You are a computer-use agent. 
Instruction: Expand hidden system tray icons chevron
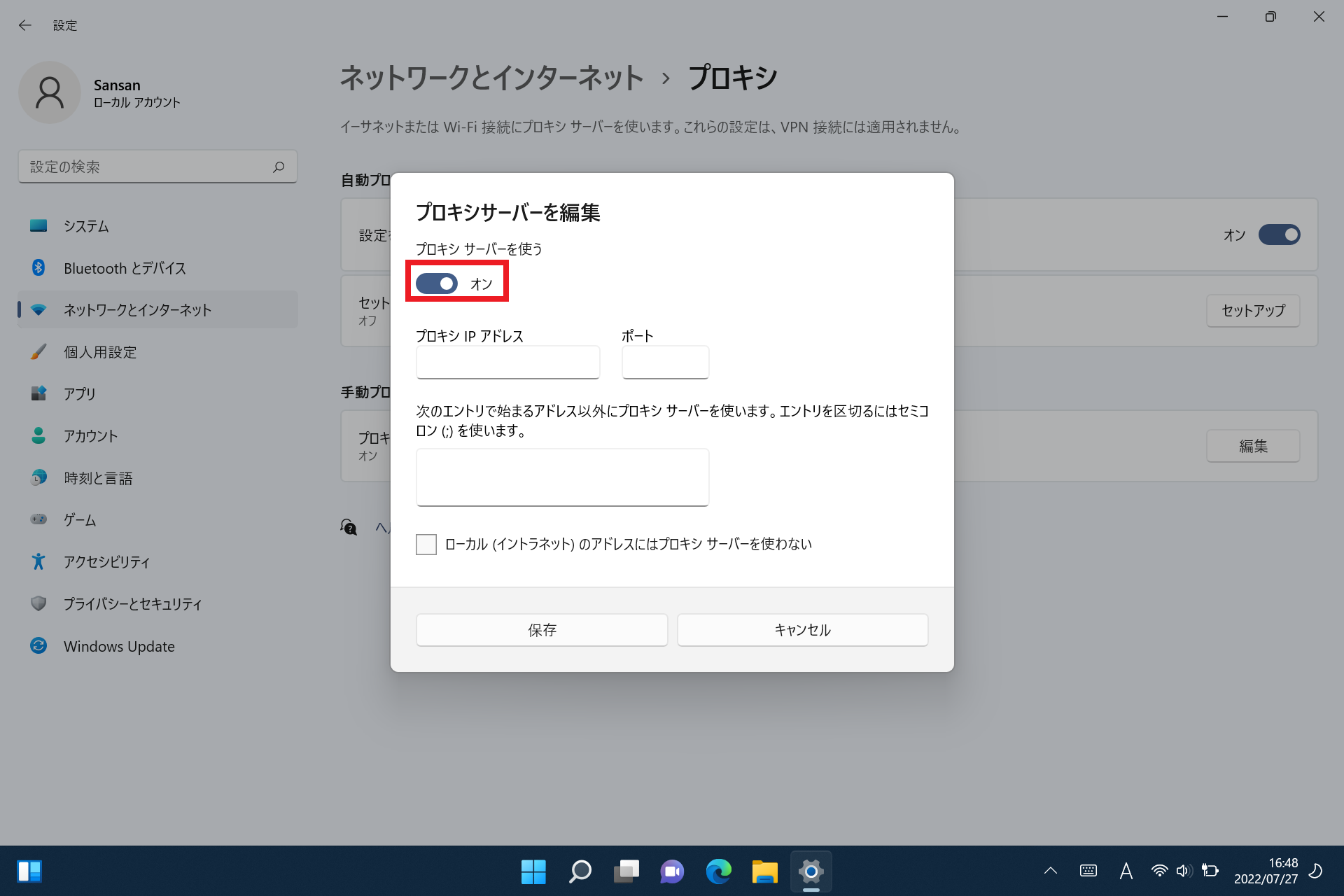(1050, 871)
